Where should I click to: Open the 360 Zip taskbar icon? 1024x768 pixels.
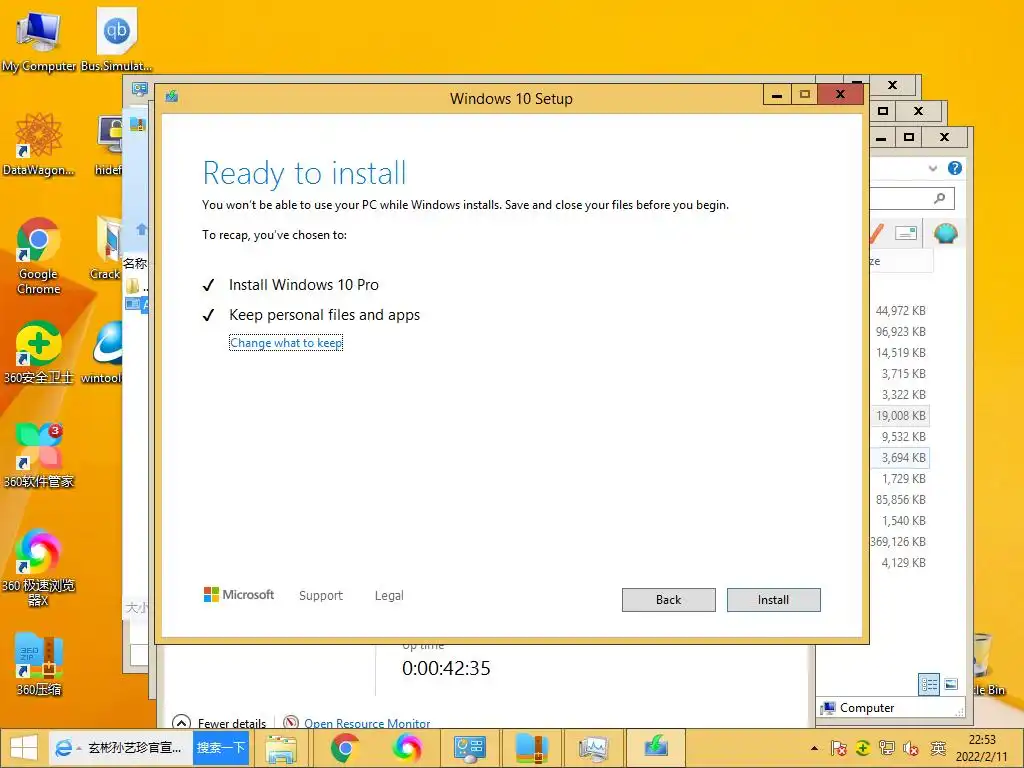(x=531, y=748)
